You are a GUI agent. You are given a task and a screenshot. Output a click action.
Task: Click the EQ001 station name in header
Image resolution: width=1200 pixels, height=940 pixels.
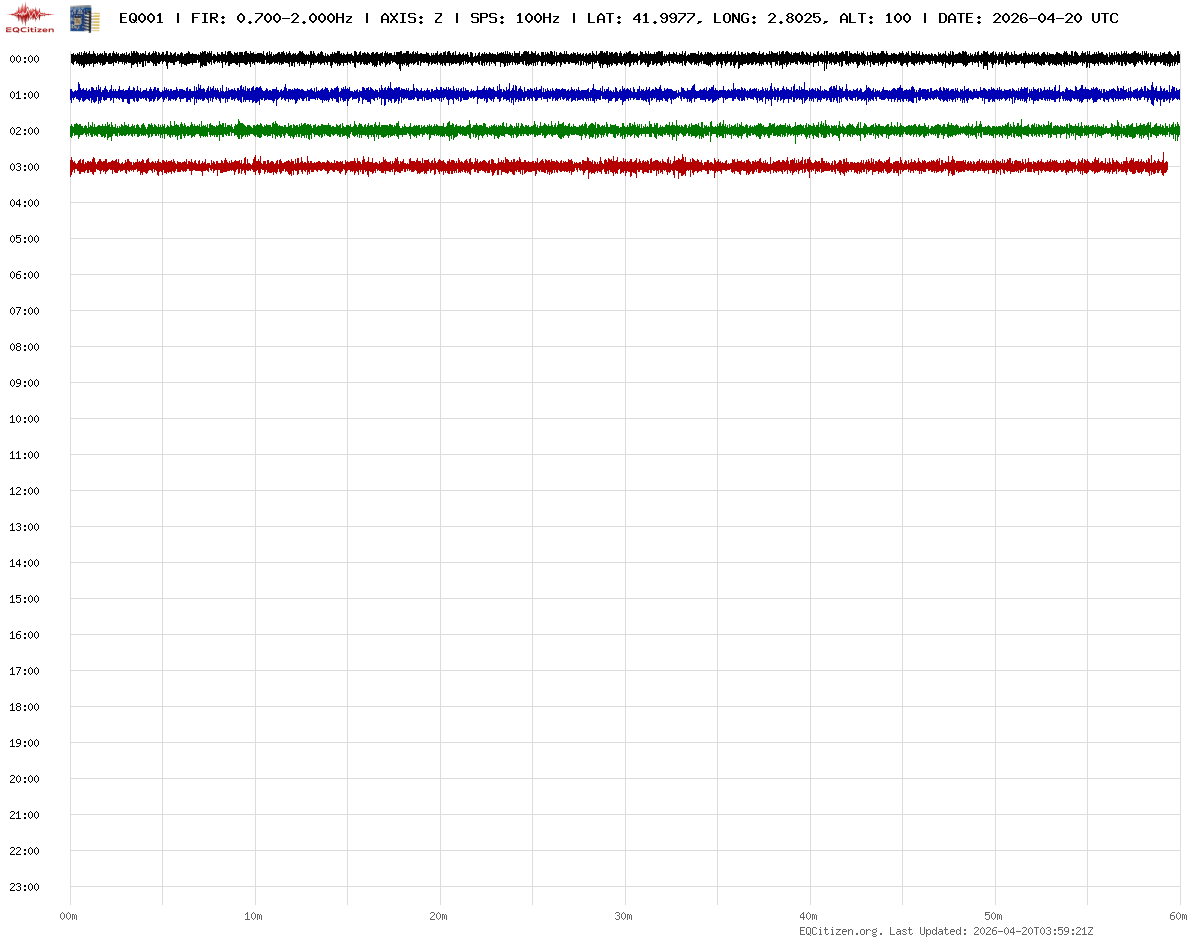[141, 18]
